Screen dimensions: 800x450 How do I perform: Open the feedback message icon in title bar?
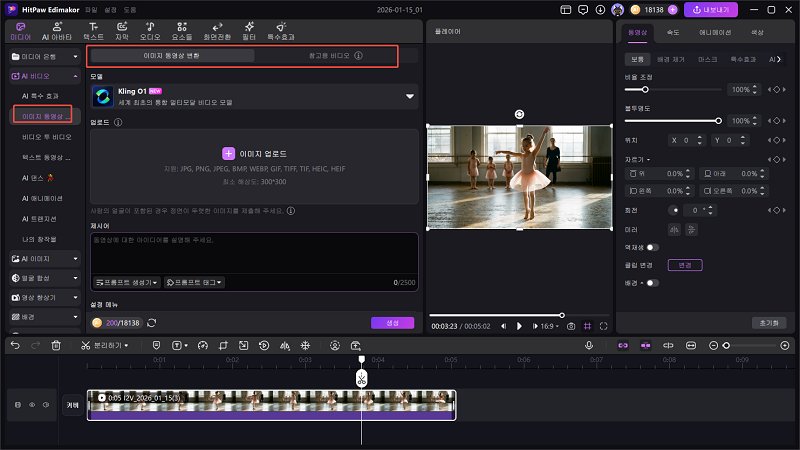point(583,10)
